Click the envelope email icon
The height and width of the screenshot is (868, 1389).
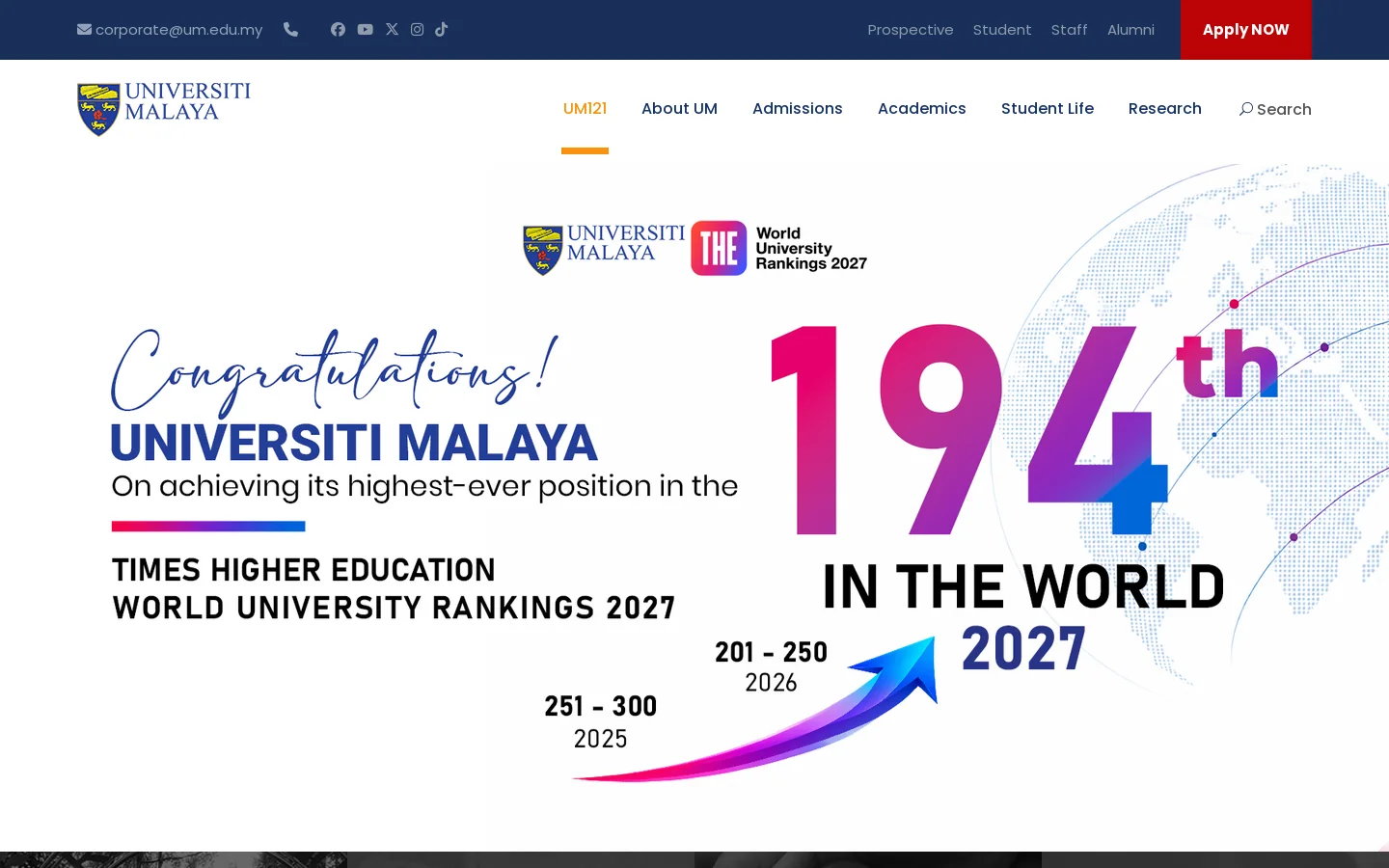[x=84, y=29]
